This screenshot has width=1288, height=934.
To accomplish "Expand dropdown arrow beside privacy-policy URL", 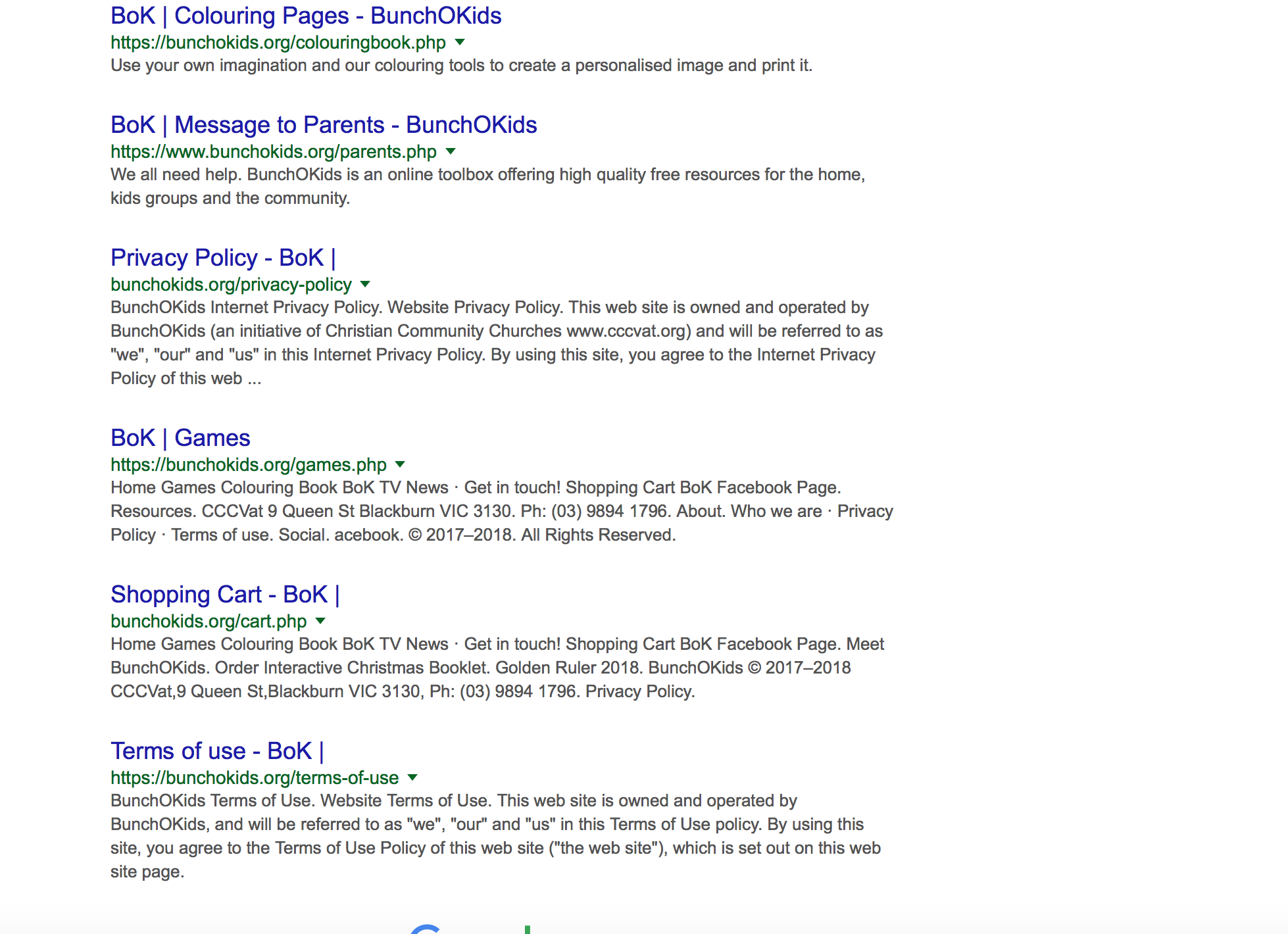I will tap(366, 284).
